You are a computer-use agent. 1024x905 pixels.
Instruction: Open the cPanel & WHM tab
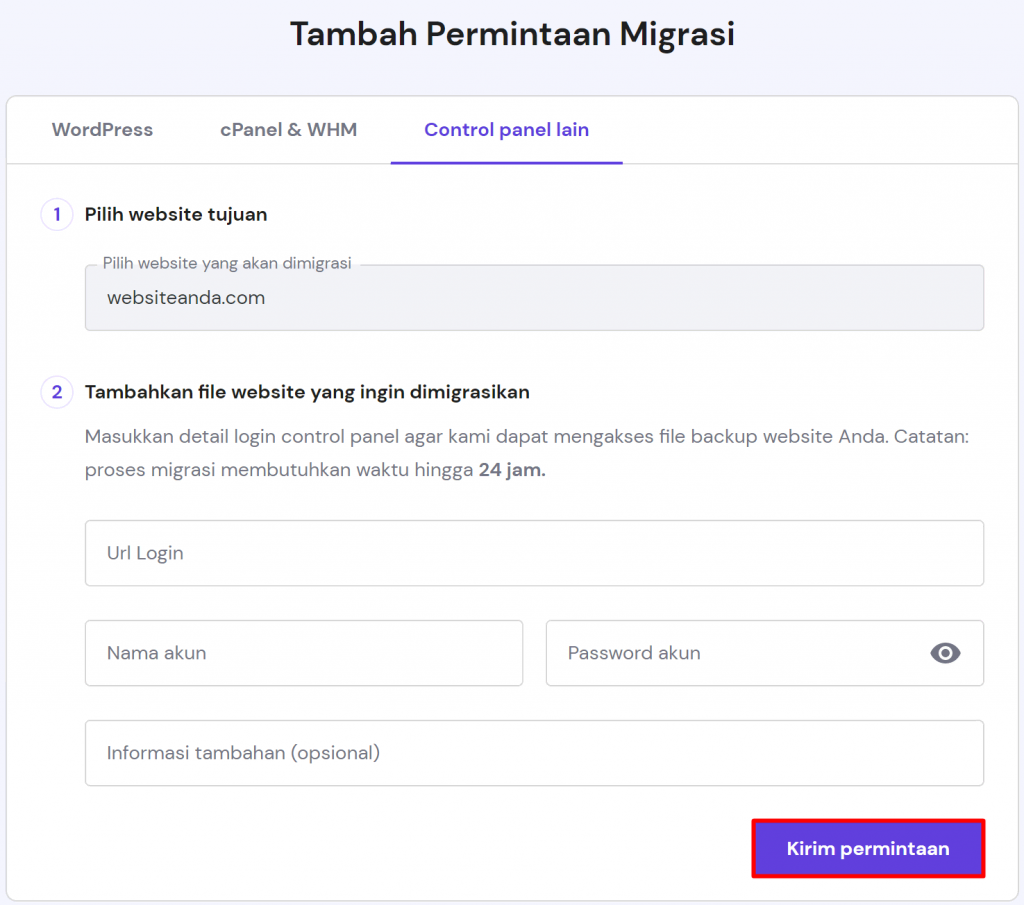point(288,130)
